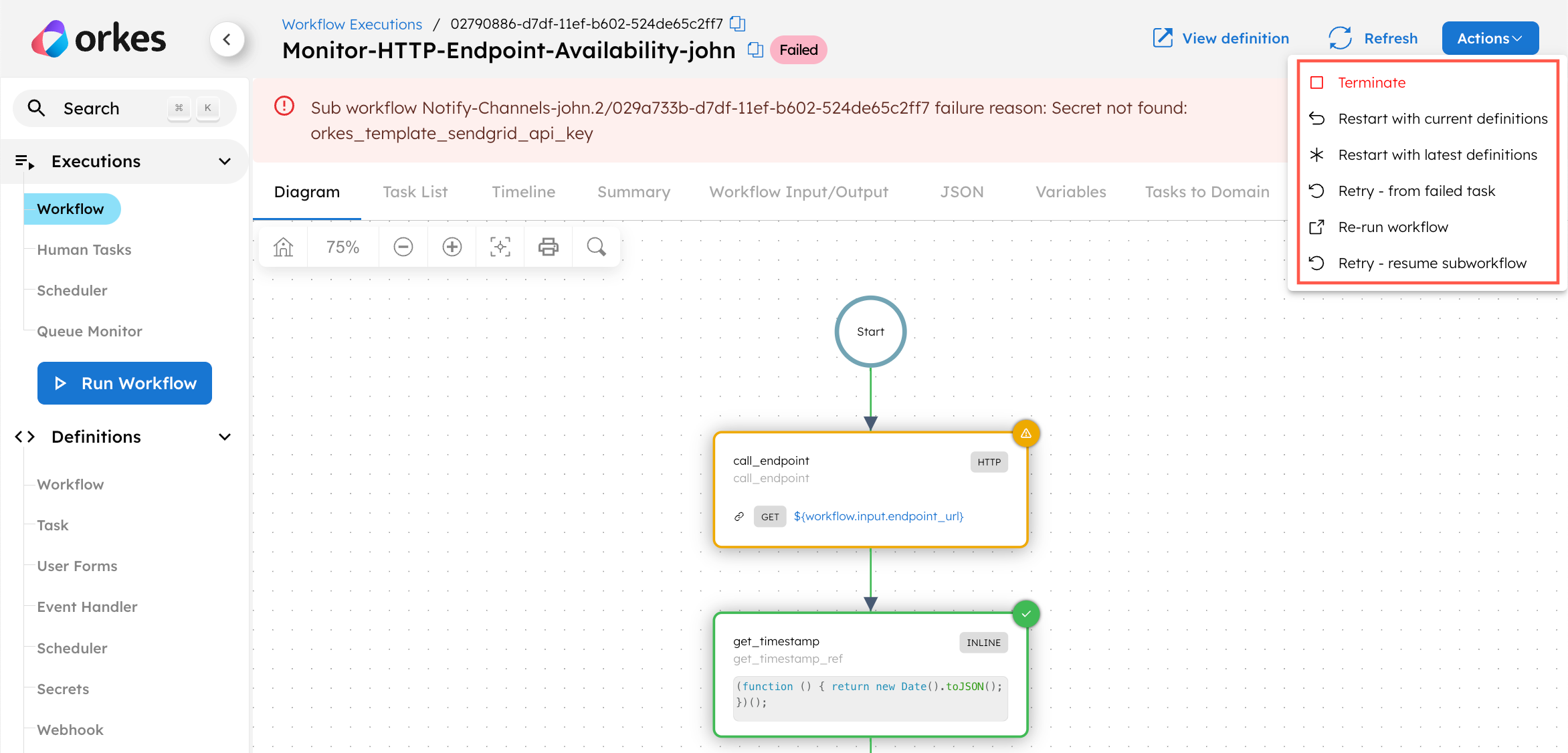This screenshot has height=753, width=1568.
Task: Open the Workflow Input/Output tab
Action: tap(799, 193)
